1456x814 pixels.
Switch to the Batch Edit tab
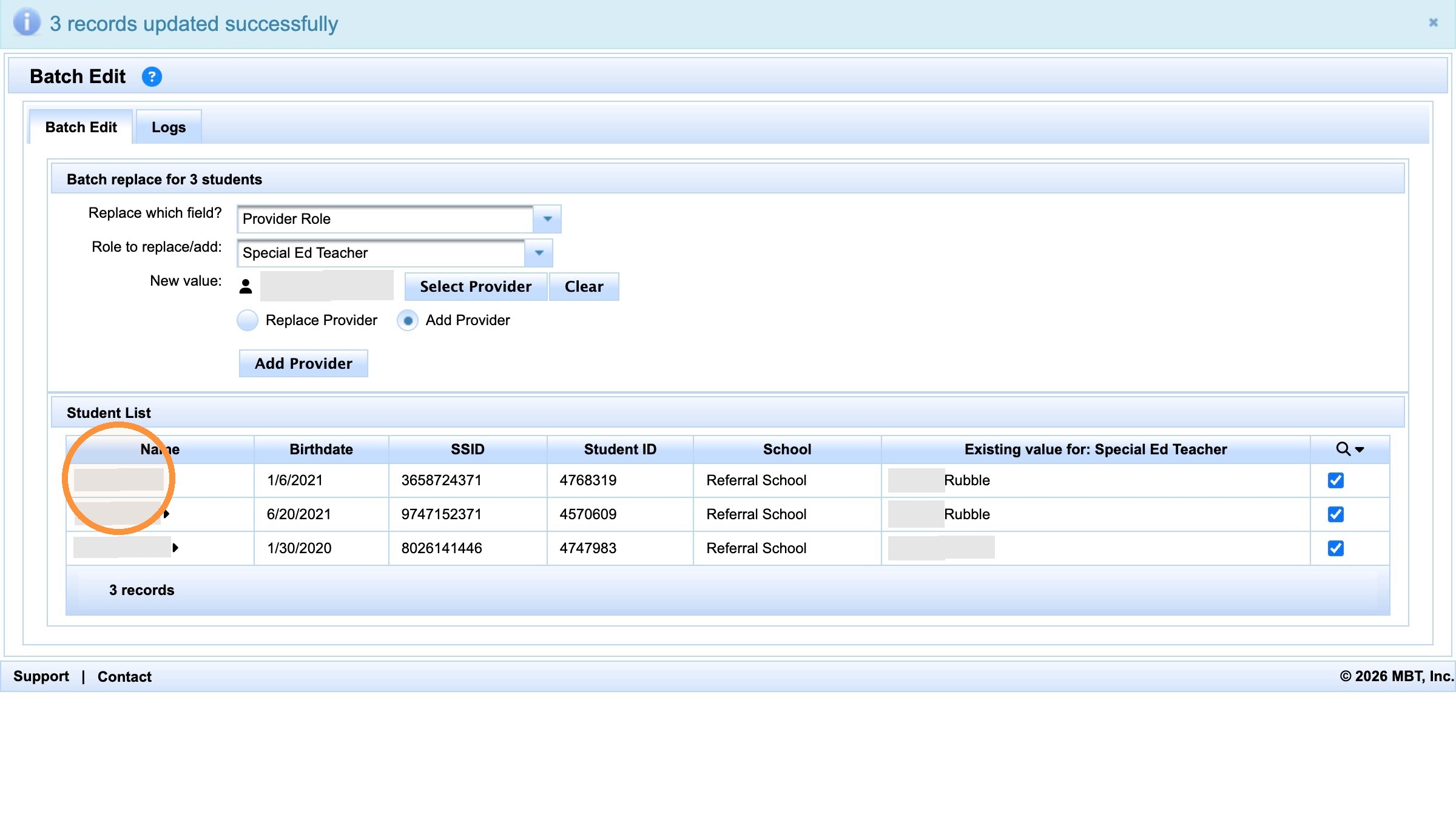pyautogui.click(x=81, y=127)
